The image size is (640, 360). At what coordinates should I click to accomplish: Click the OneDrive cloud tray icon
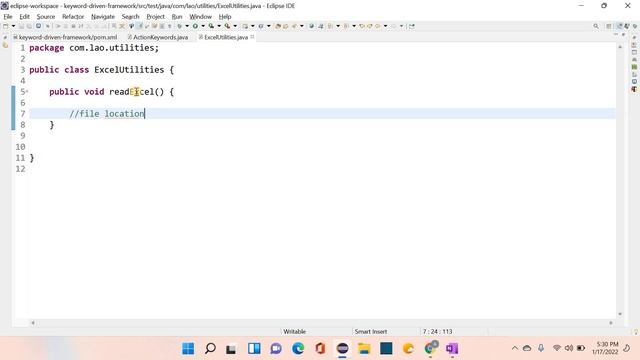click(527, 348)
